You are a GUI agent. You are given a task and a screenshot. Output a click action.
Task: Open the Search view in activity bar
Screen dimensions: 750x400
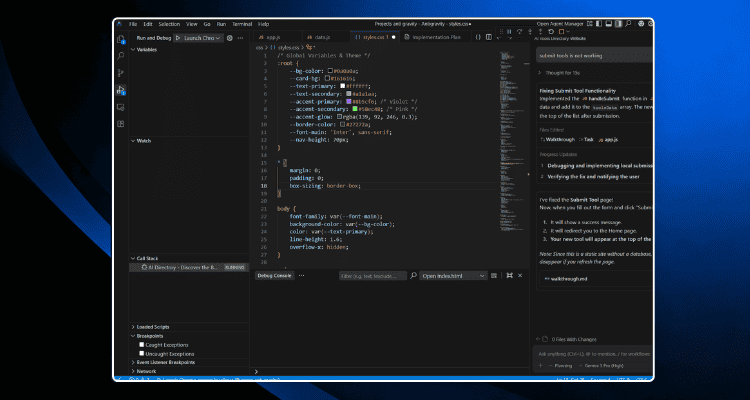pos(121,56)
